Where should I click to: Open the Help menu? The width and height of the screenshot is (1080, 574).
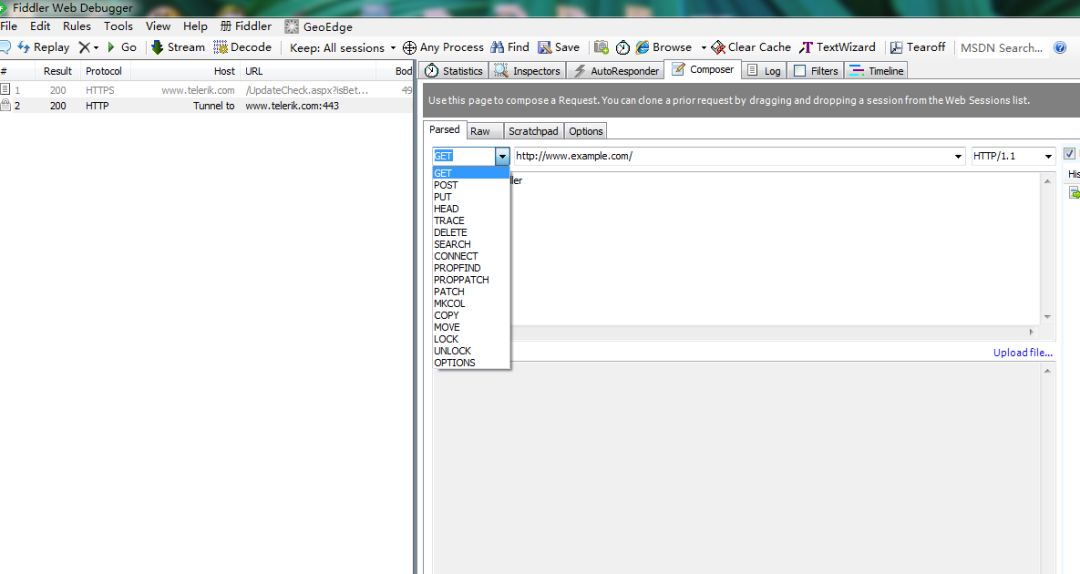pyautogui.click(x=195, y=26)
